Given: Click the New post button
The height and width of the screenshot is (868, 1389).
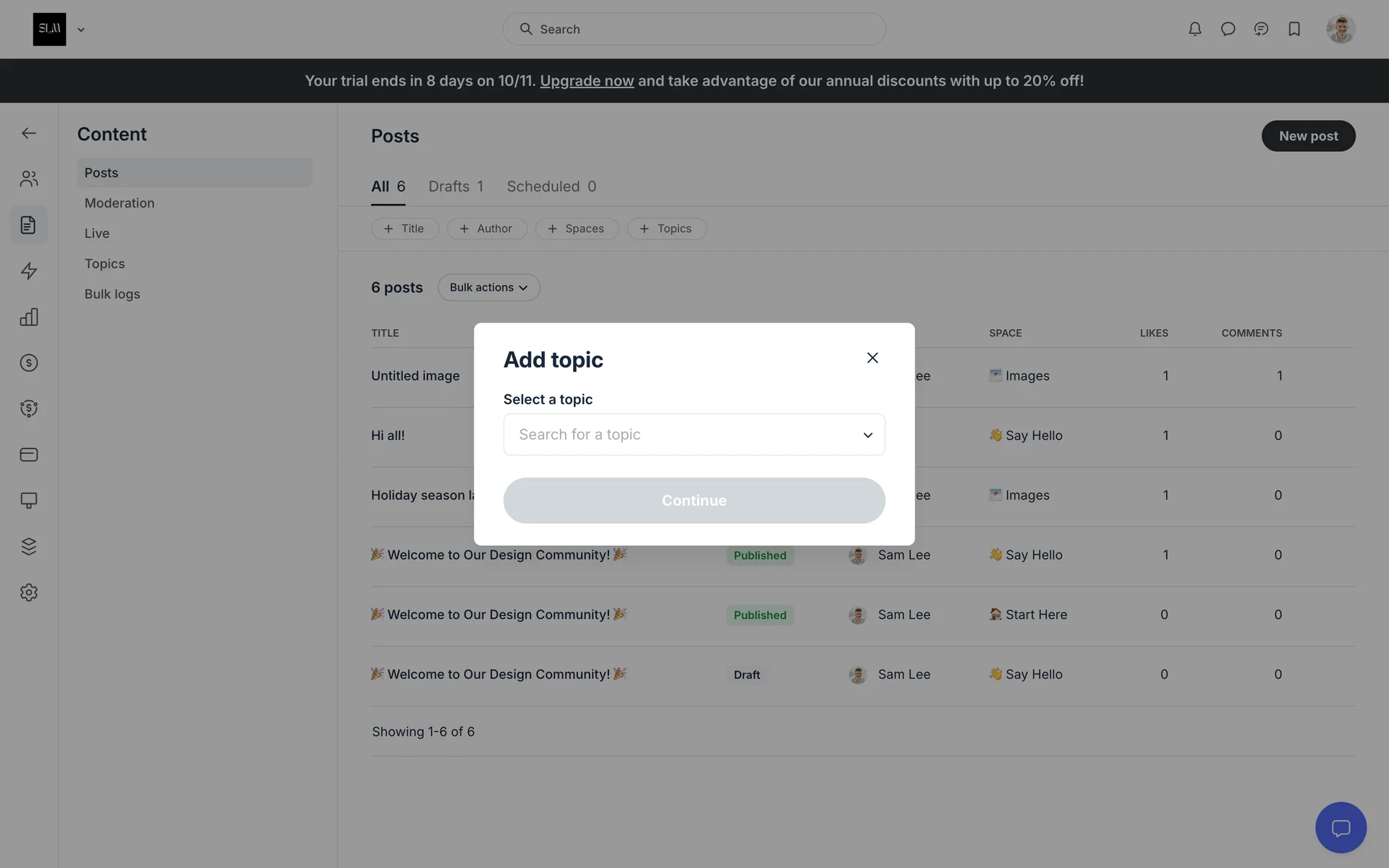Looking at the screenshot, I should pyautogui.click(x=1308, y=136).
